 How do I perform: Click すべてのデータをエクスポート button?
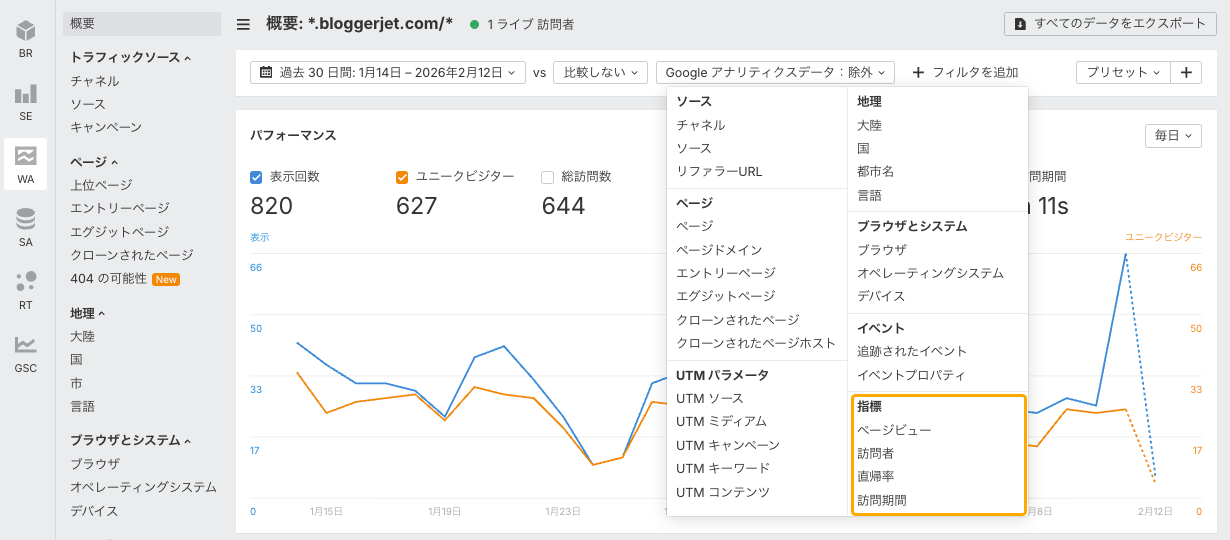[1116, 24]
